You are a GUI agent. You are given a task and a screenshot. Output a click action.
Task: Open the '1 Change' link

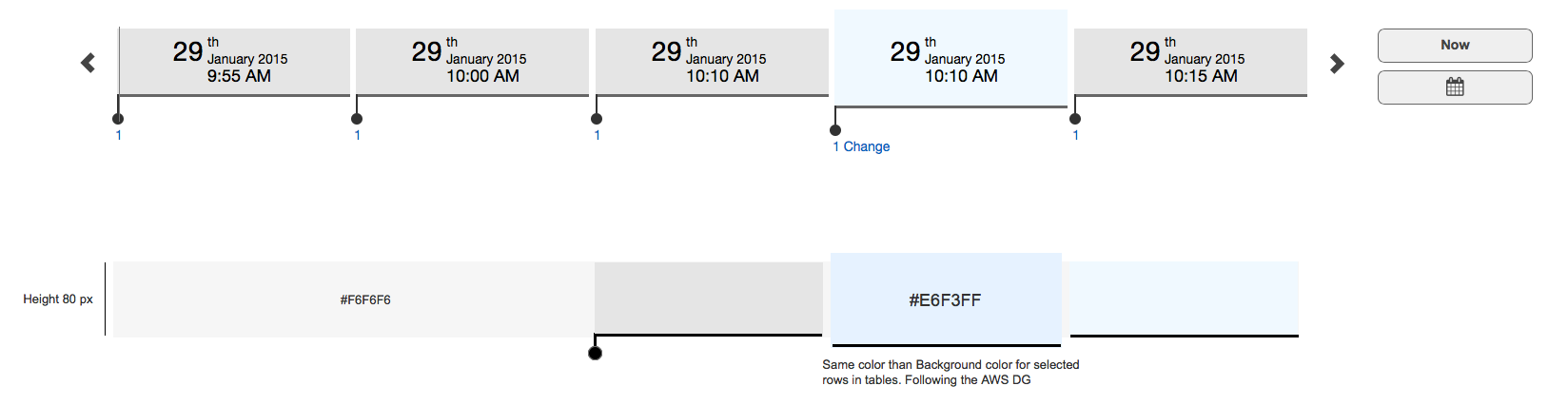point(861,146)
